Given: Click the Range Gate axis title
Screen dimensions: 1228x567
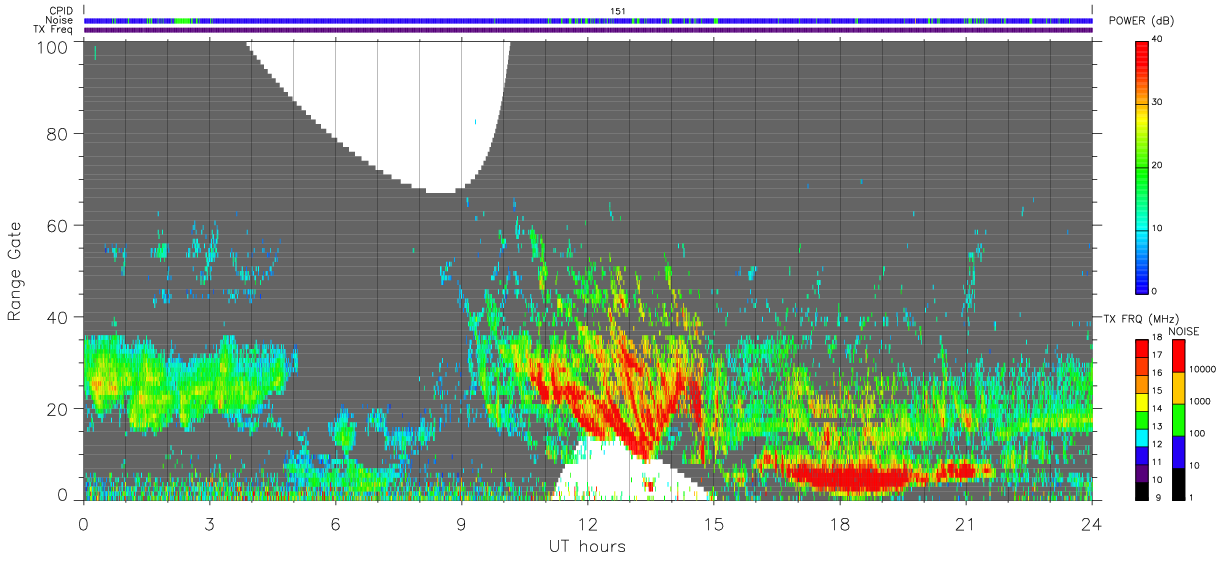Looking at the screenshot, I should pyautogui.click(x=15, y=271).
